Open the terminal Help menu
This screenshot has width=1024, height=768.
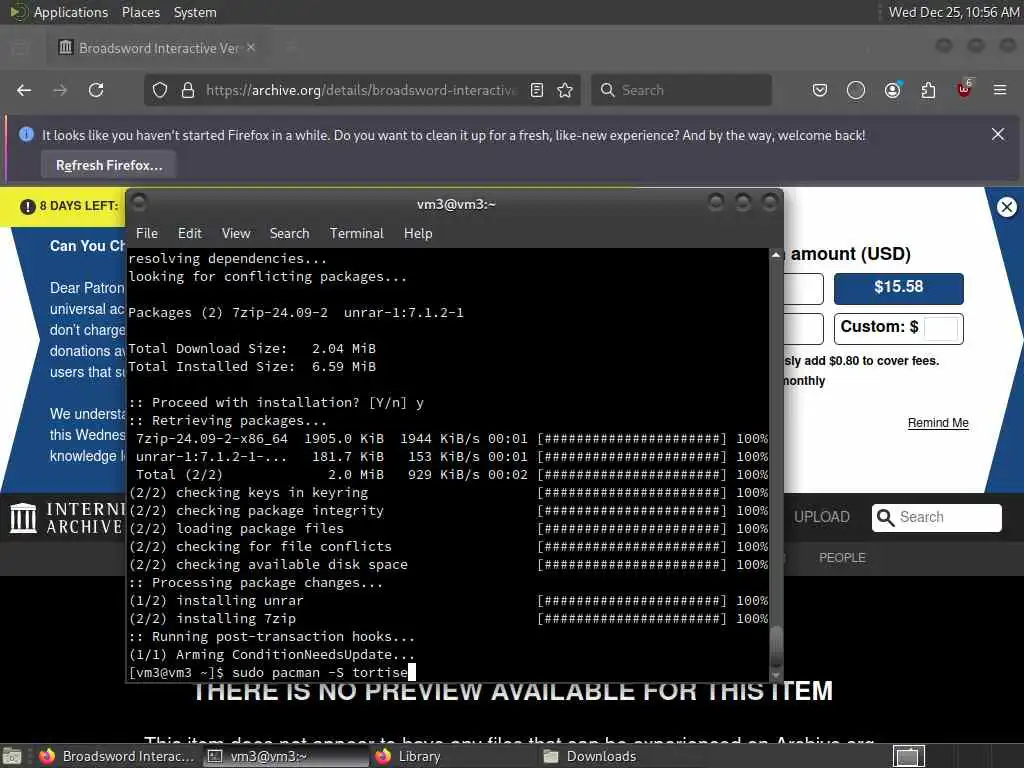tap(418, 233)
